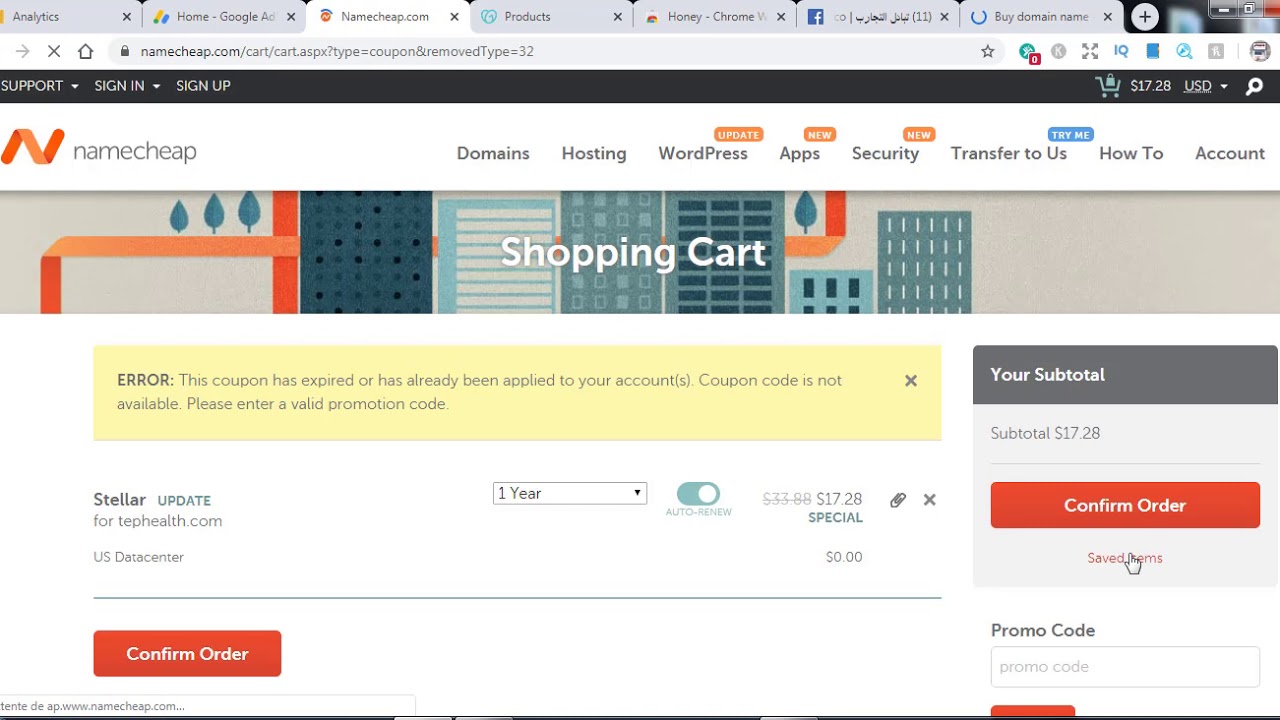Click the Namecheap logo
Image resolution: width=1280 pixels, height=720 pixels.
coord(98,148)
